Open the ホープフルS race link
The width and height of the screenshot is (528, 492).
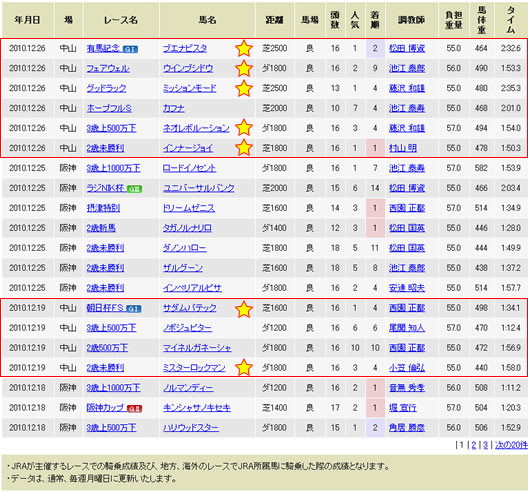109,108
